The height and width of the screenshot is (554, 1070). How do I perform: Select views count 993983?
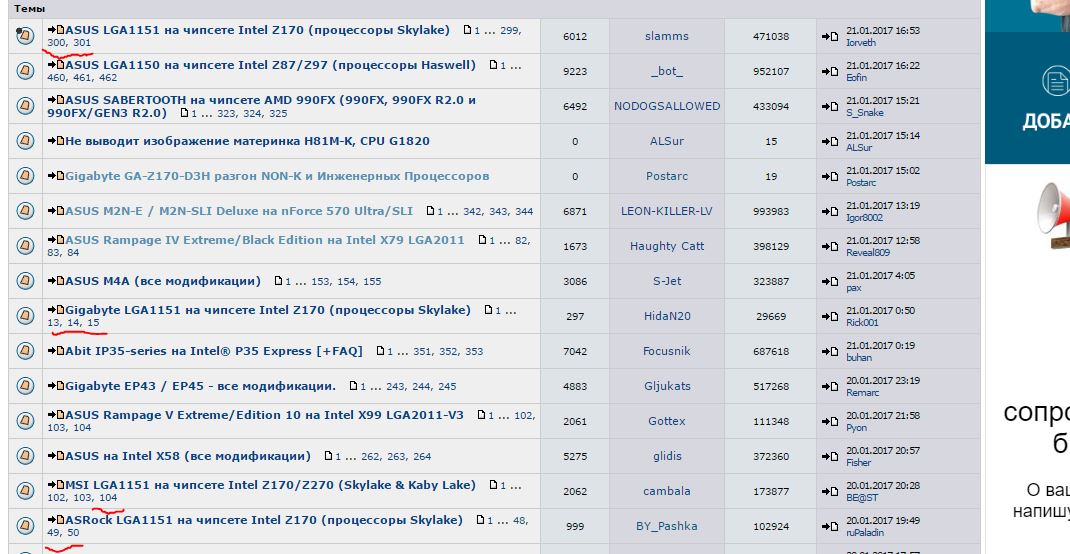click(x=771, y=212)
